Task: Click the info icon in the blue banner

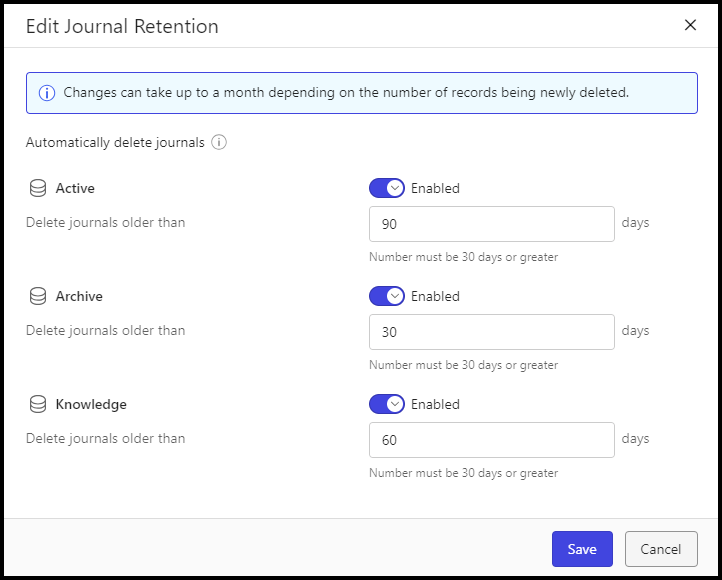Action: click(x=47, y=93)
